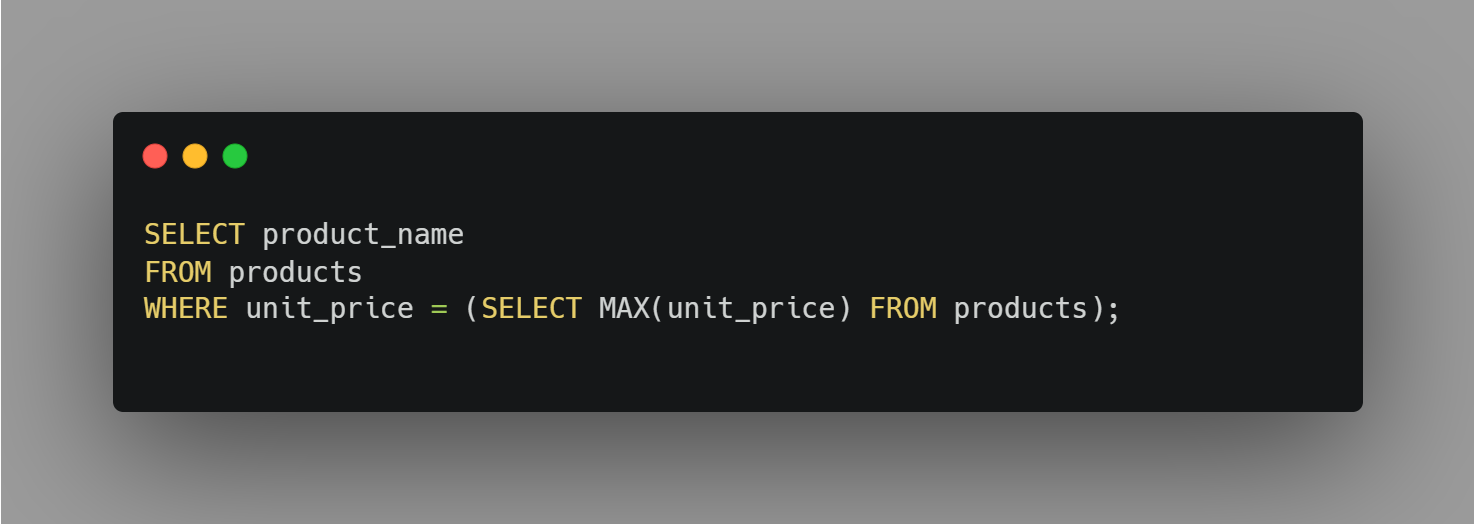Click the product_name column text

[x=363, y=235]
